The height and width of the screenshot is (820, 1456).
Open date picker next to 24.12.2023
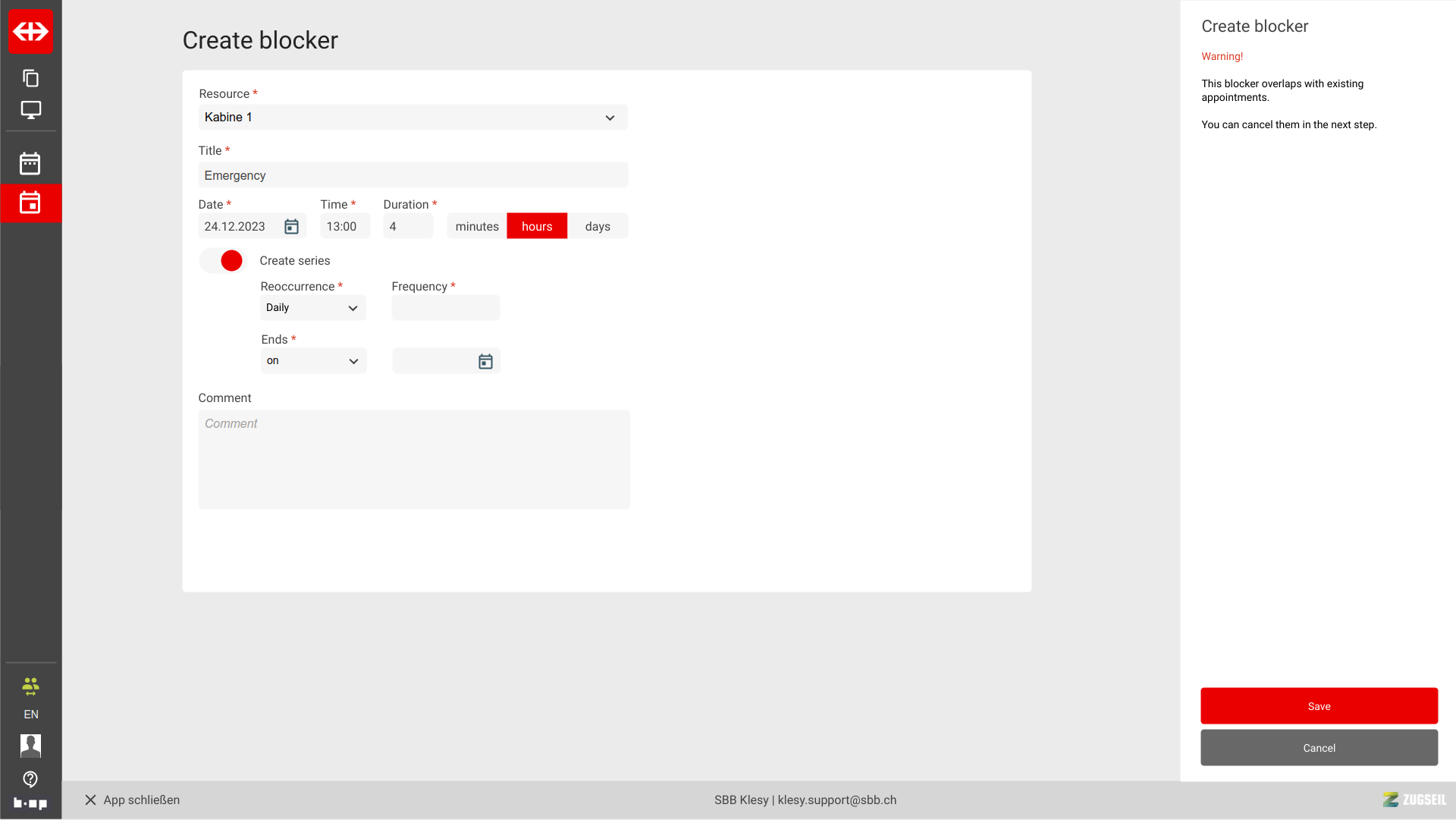pos(291,227)
